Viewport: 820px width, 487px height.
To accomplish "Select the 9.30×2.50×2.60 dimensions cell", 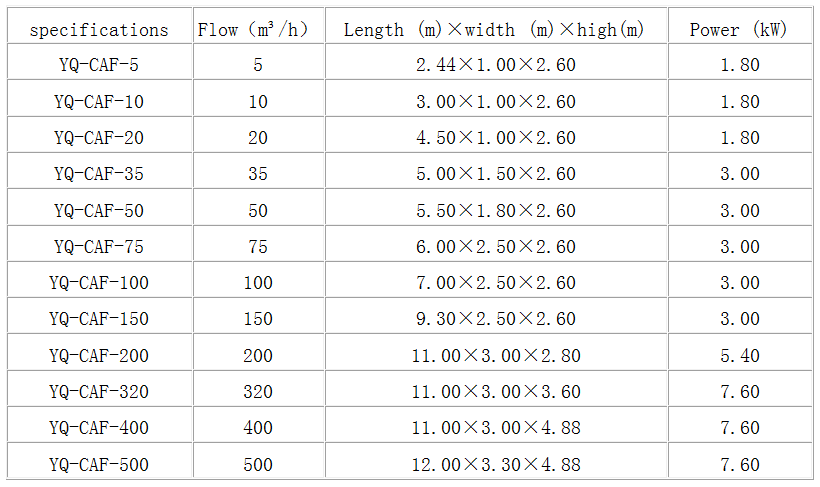I will tap(495, 319).
